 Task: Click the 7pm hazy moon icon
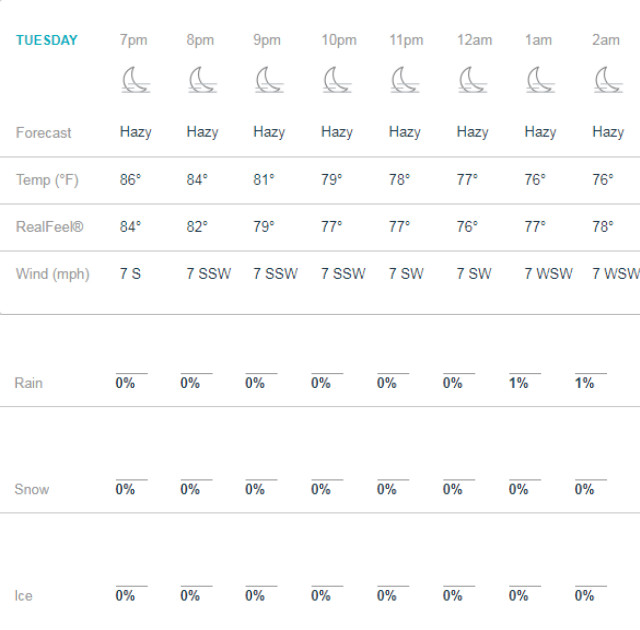coord(135,80)
